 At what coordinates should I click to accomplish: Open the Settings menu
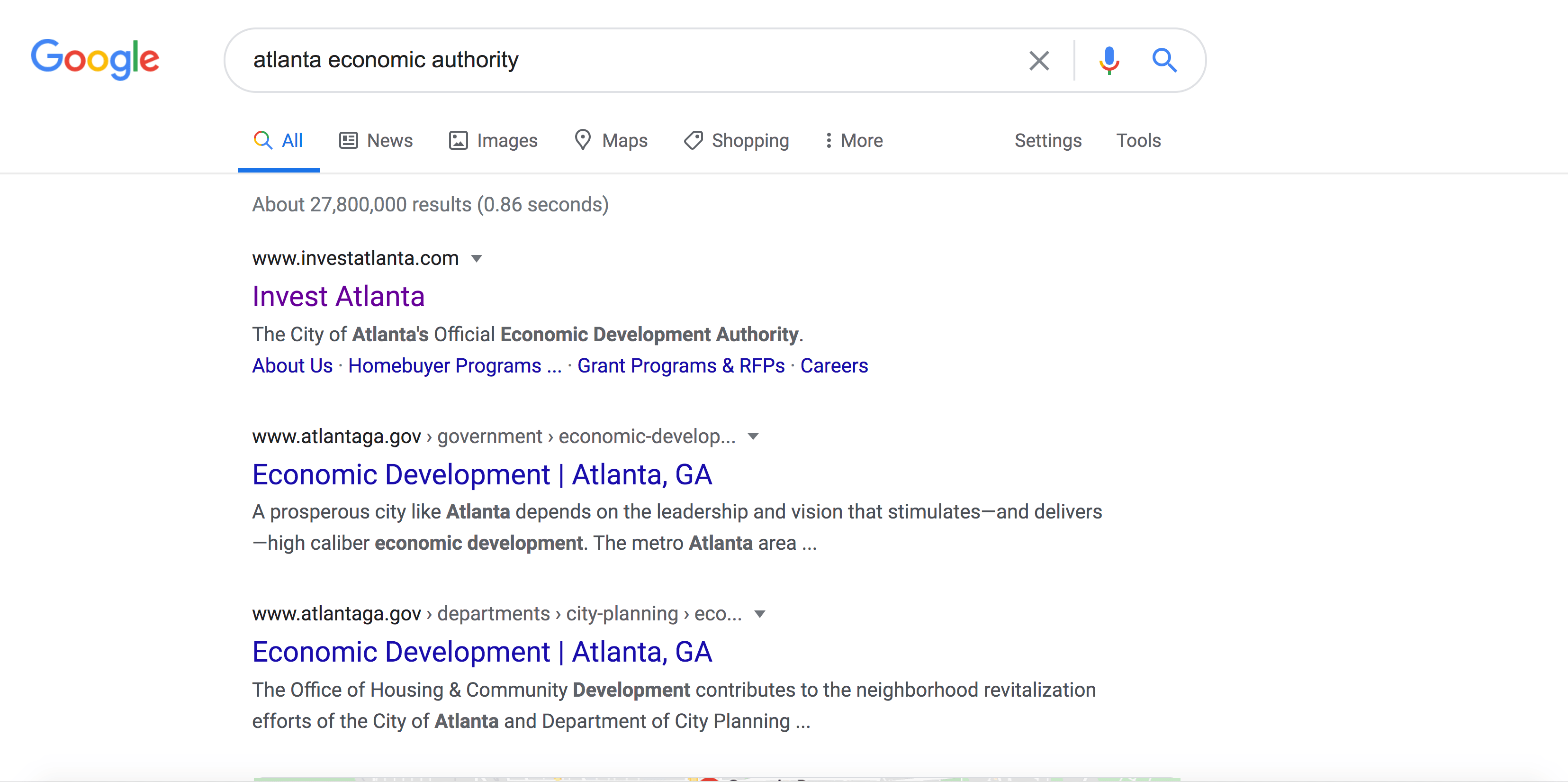tap(1047, 141)
